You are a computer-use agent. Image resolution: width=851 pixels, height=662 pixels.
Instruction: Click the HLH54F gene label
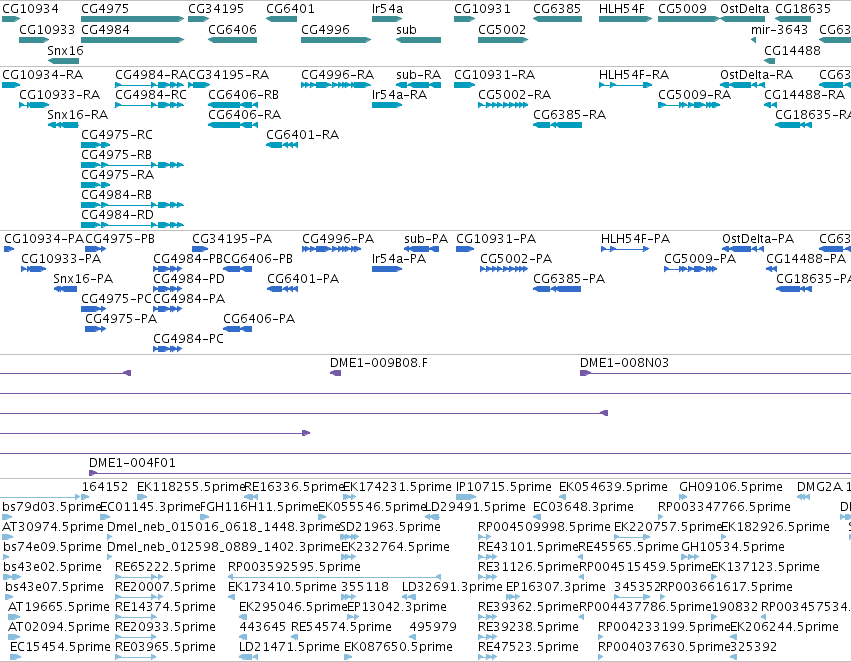pyautogui.click(x=622, y=9)
